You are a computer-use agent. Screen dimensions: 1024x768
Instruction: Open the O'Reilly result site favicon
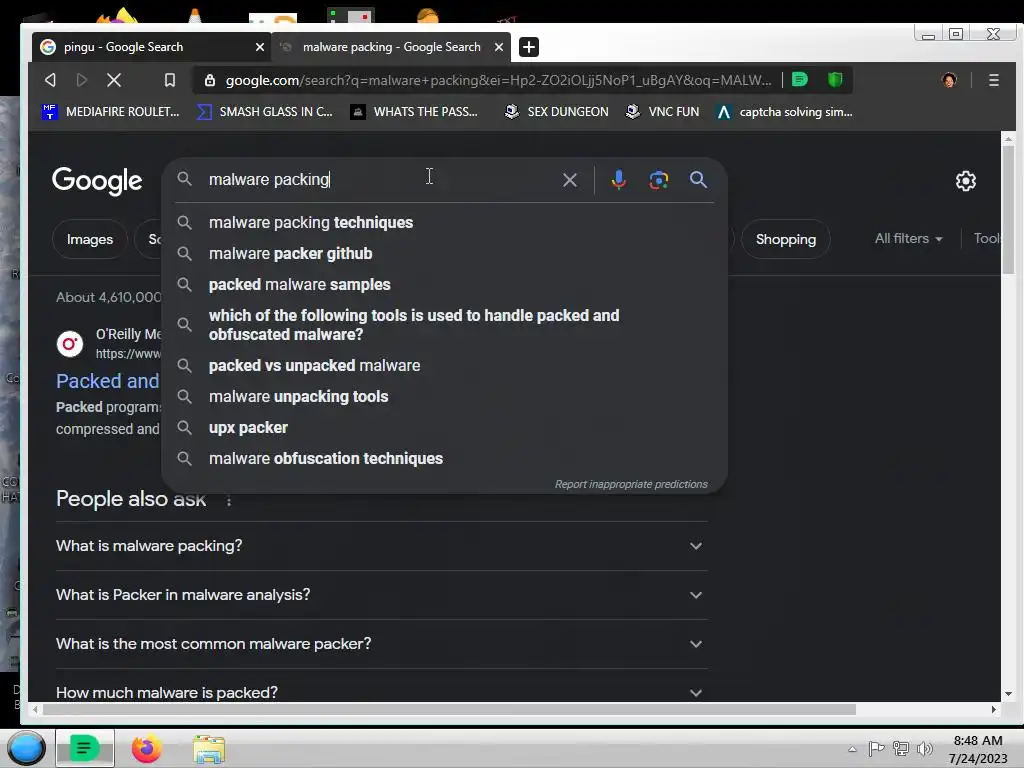coord(70,344)
